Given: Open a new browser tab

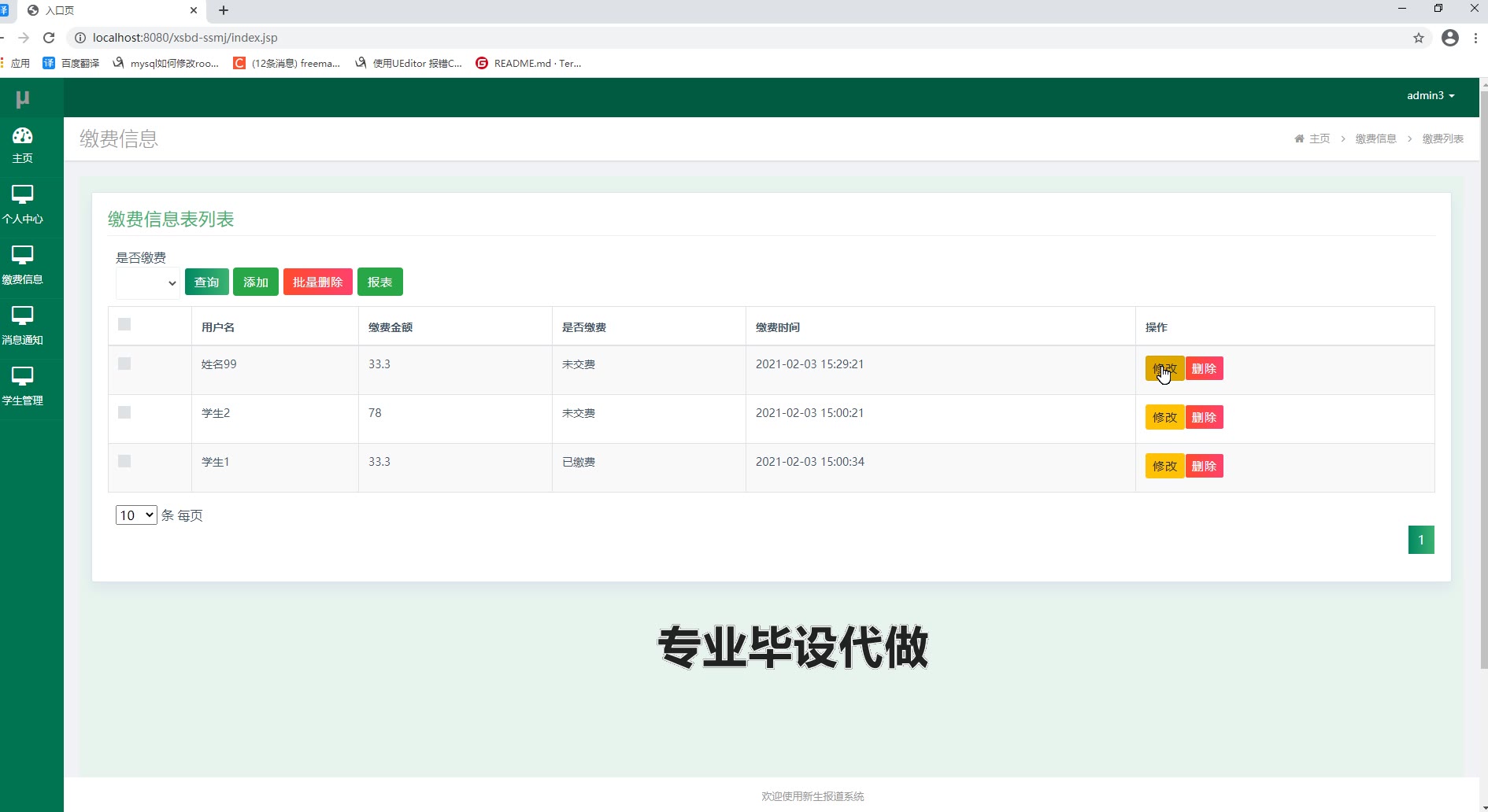Looking at the screenshot, I should 224,10.
